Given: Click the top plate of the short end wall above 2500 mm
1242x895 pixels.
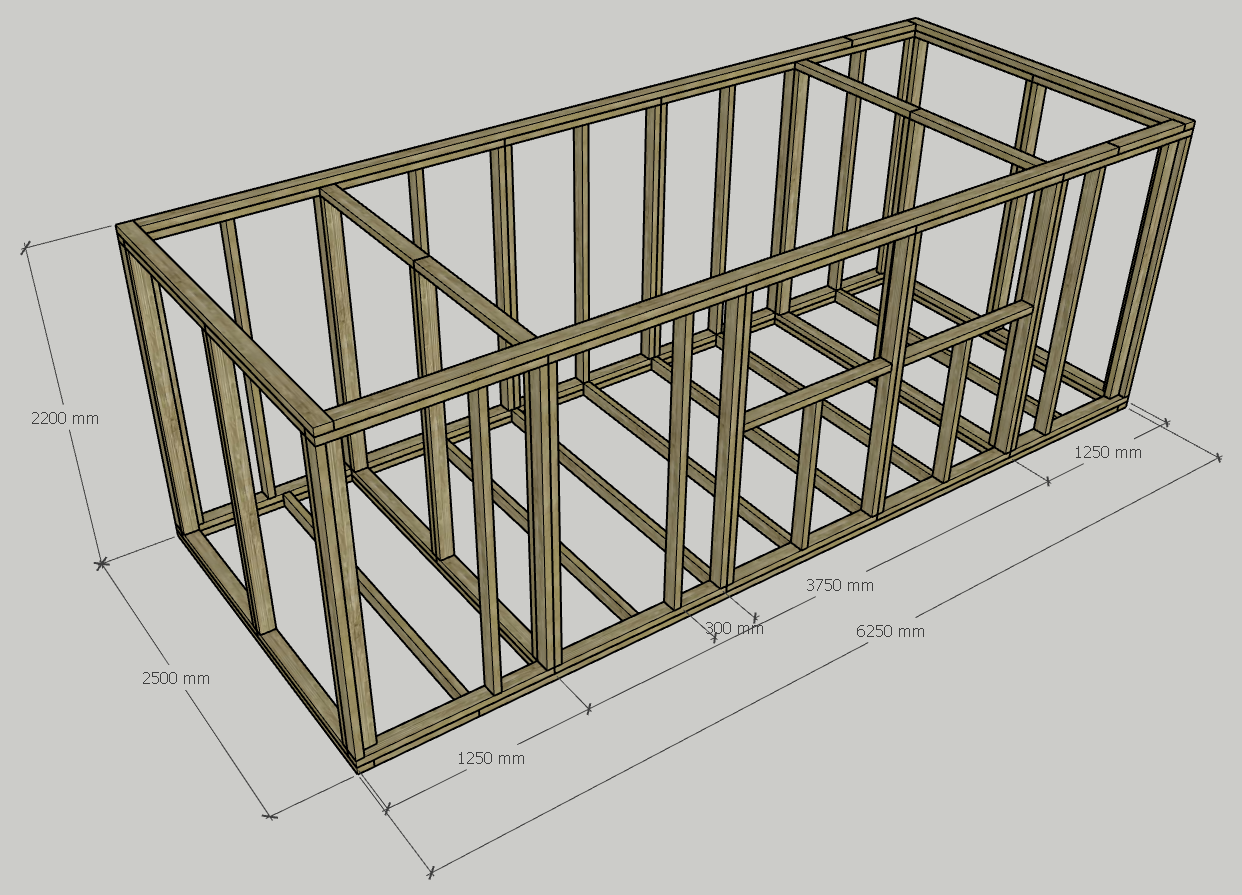Looking at the screenshot, I should click(x=222, y=330).
